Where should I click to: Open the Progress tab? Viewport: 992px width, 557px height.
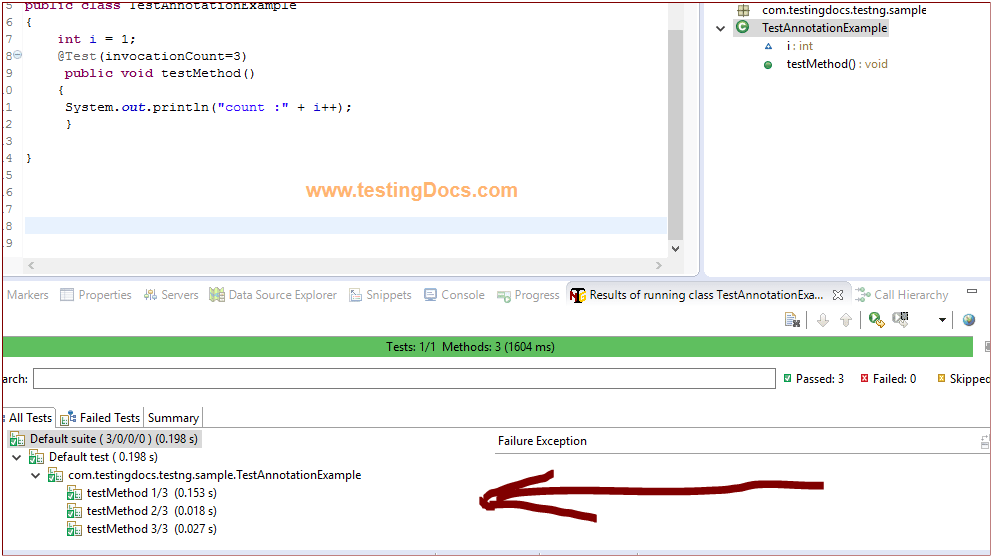pos(528,295)
